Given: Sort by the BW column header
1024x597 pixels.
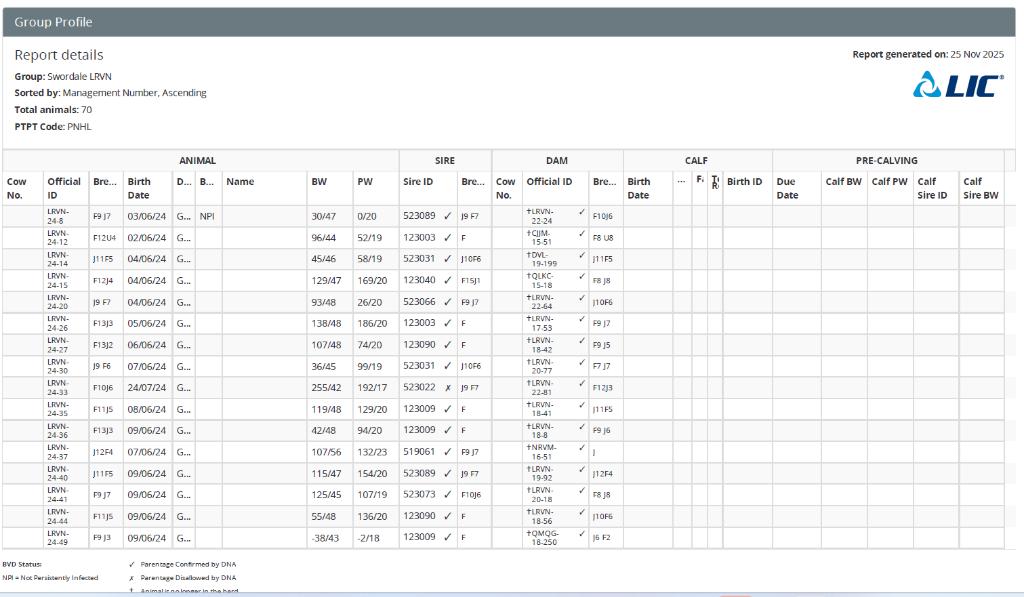Looking at the screenshot, I should click(x=319, y=182).
